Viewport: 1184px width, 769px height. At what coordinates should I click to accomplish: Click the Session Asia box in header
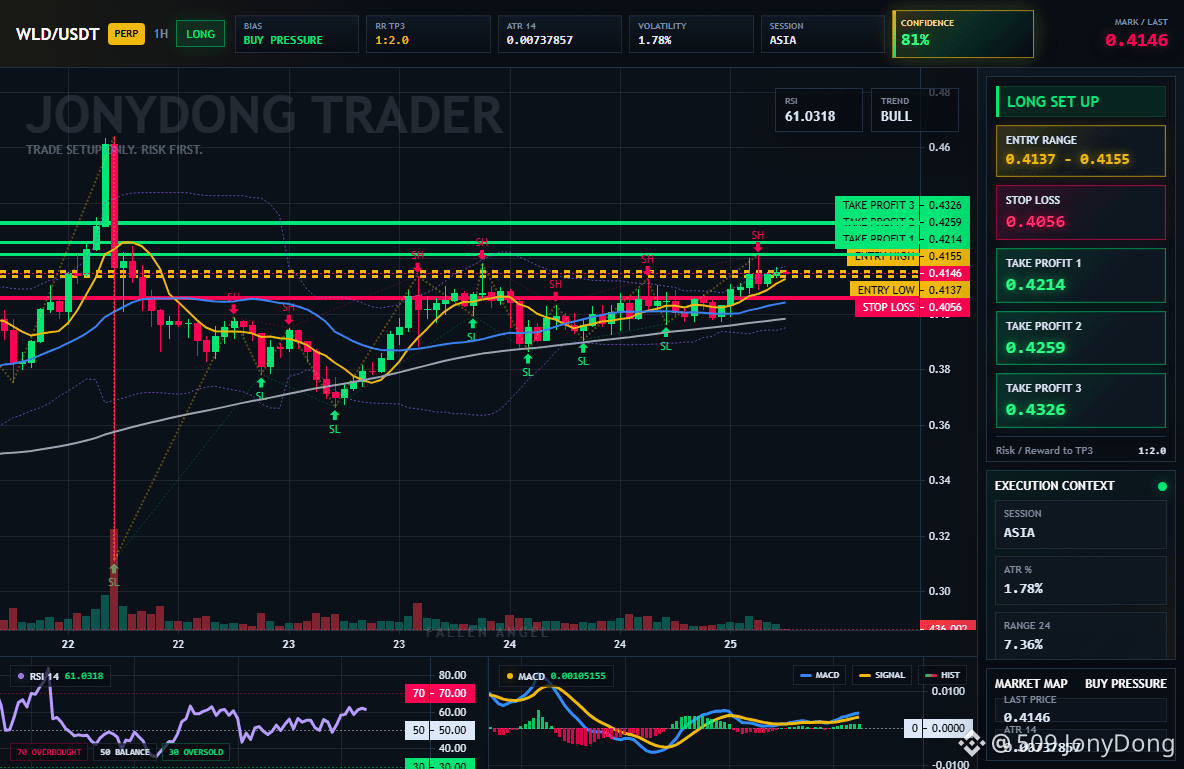(x=822, y=34)
